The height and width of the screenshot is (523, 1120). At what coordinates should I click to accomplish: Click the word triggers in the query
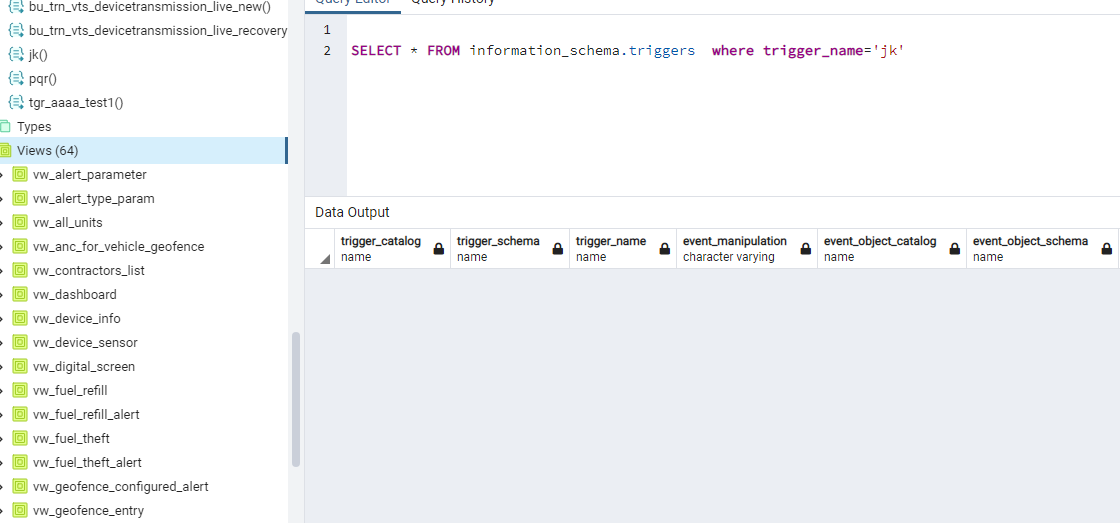(x=662, y=51)
